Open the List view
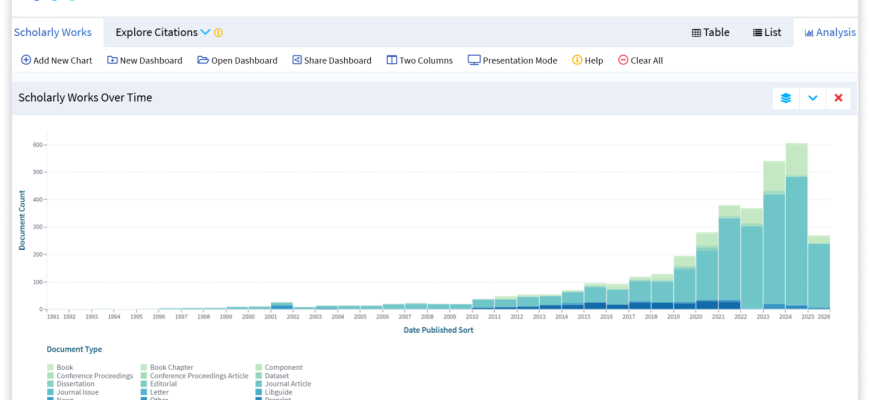The width and height of the screenshot is (870, 400). coord(767,32)
